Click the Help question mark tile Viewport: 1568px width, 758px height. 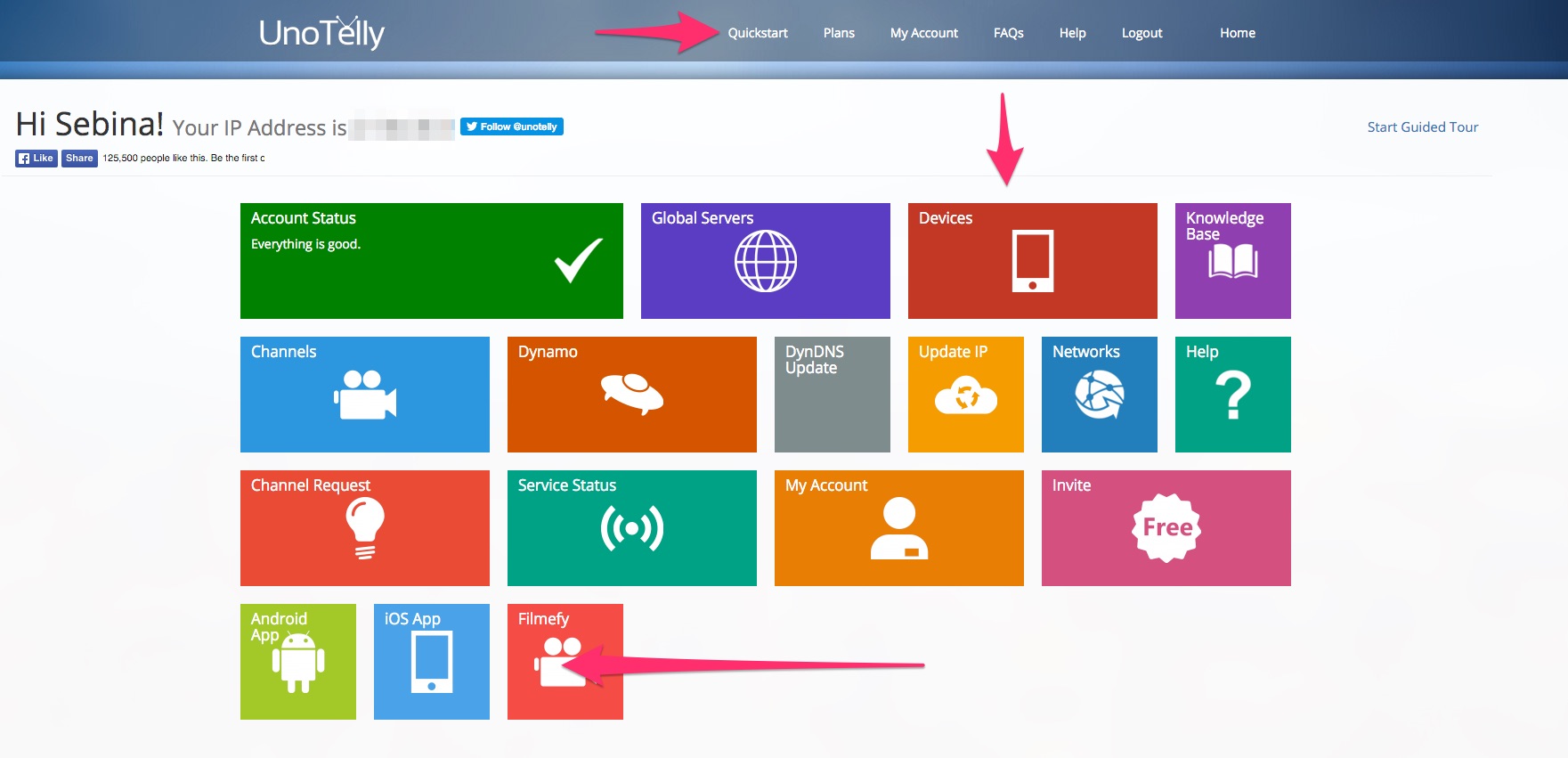[x=1232, y=395]
